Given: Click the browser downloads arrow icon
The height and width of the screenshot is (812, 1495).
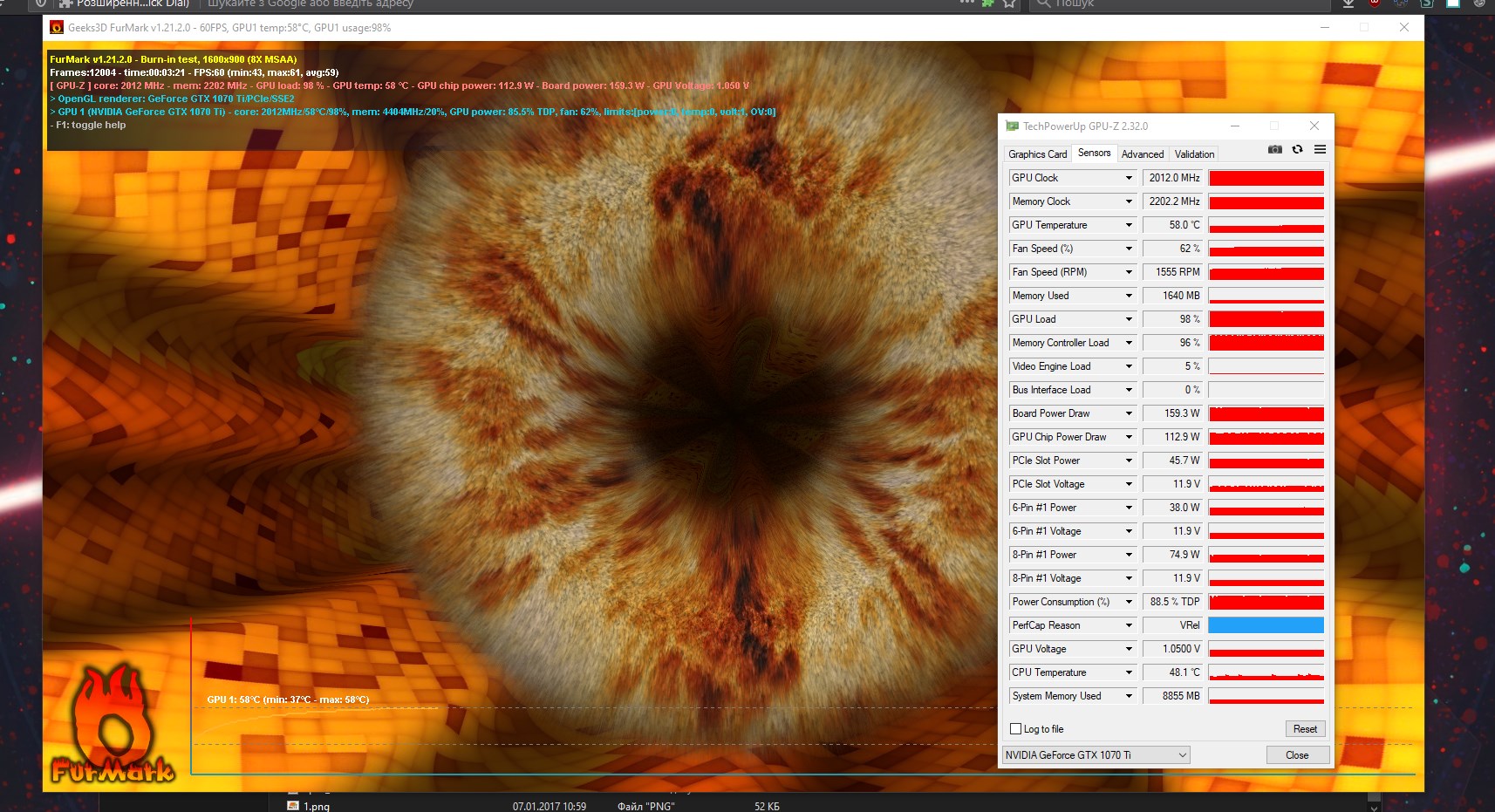Looking at the screenshot, I should click(1348, 3).
